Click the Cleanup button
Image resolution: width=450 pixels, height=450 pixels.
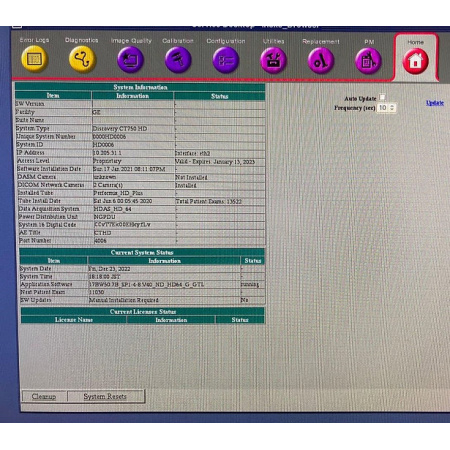click(44, 396)
